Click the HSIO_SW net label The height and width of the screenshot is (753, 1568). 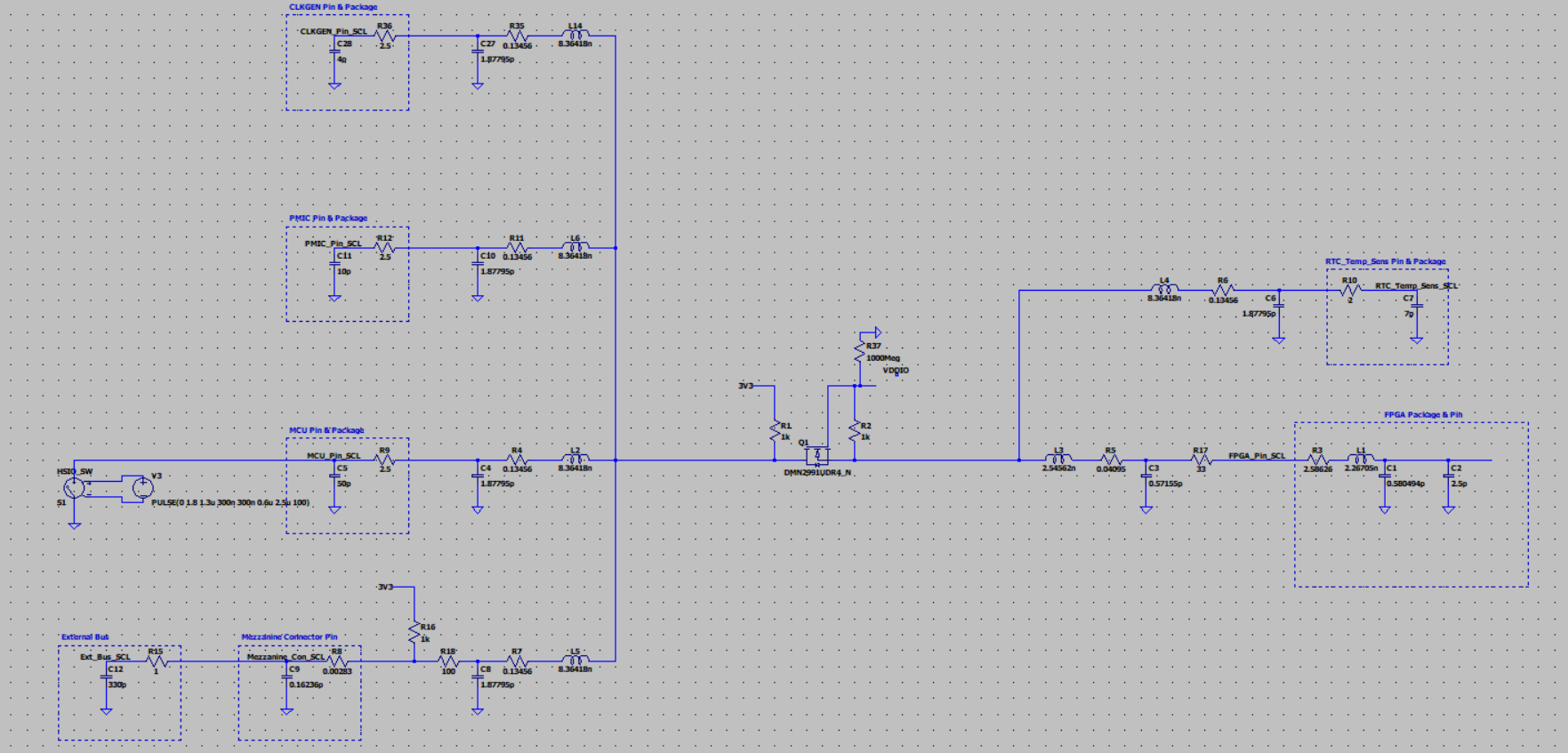click(75, 472)
